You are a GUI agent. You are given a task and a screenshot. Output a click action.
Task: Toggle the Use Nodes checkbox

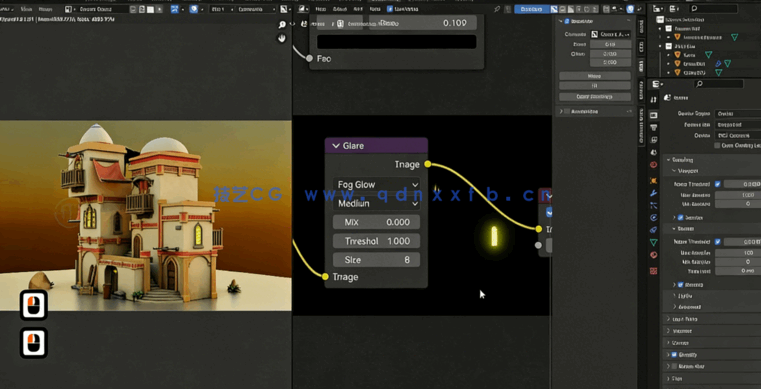(x=390, y=9)
